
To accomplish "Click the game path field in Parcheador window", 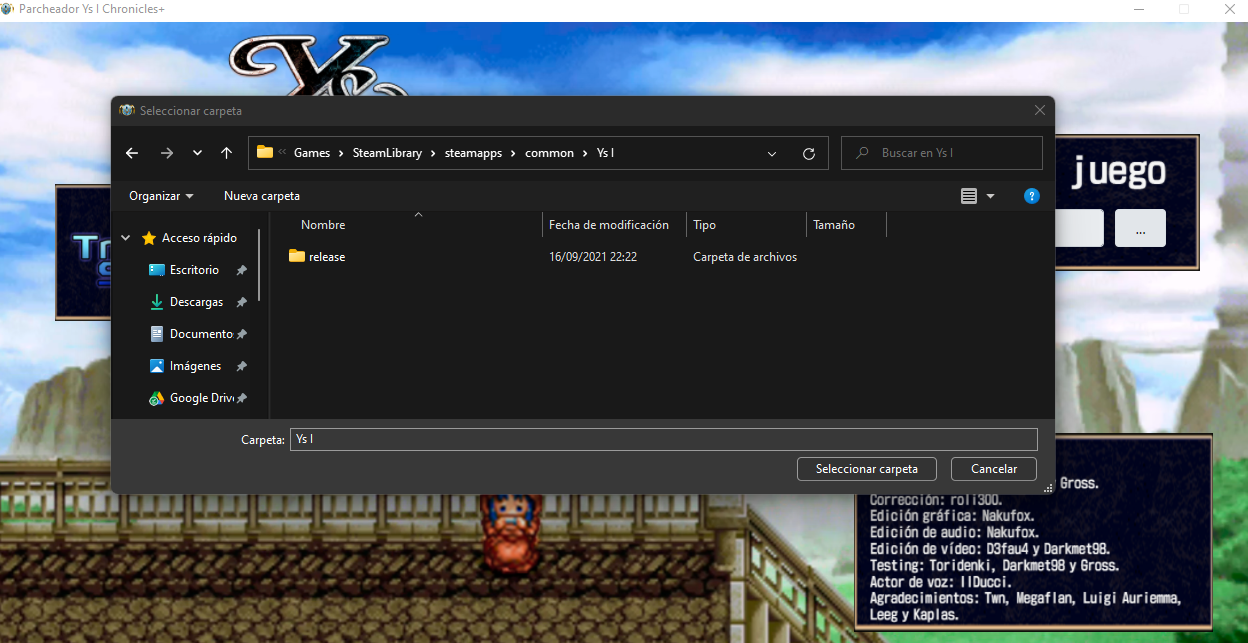I will pyautogui.click(x=1079, y=228).
